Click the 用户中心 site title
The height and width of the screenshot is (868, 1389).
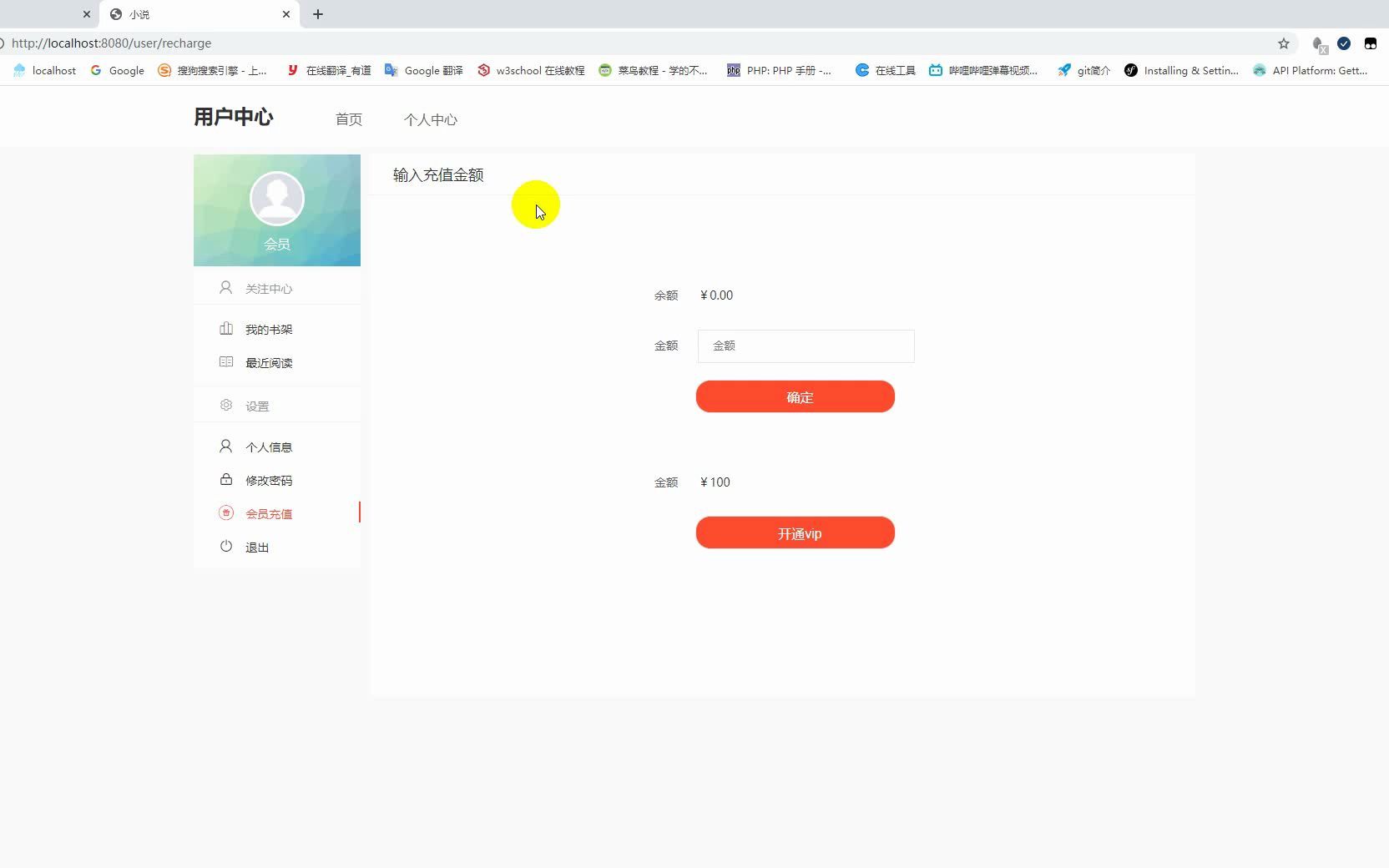pos(234,117)
